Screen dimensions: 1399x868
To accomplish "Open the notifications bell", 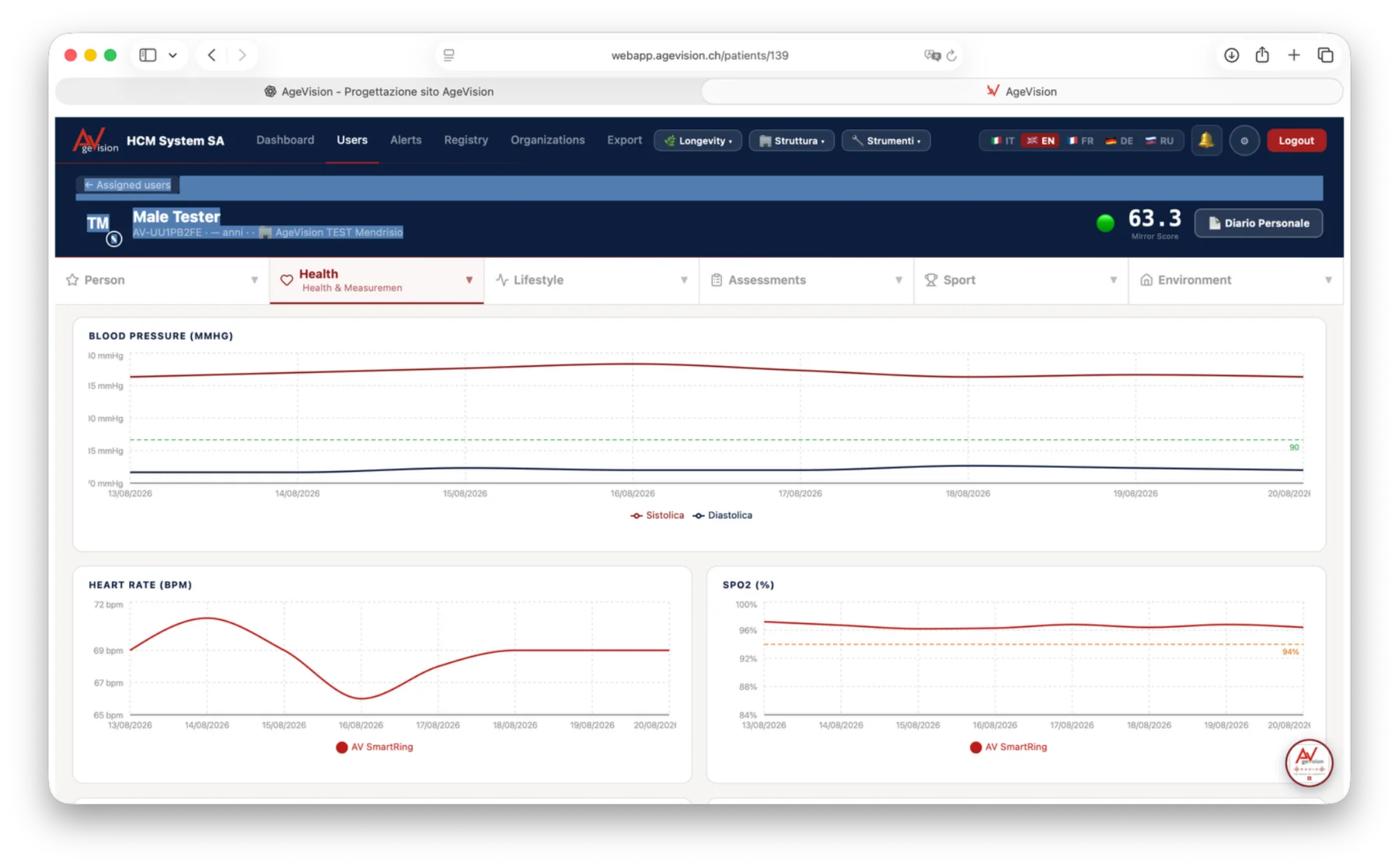I will (x=1206, y=141).
